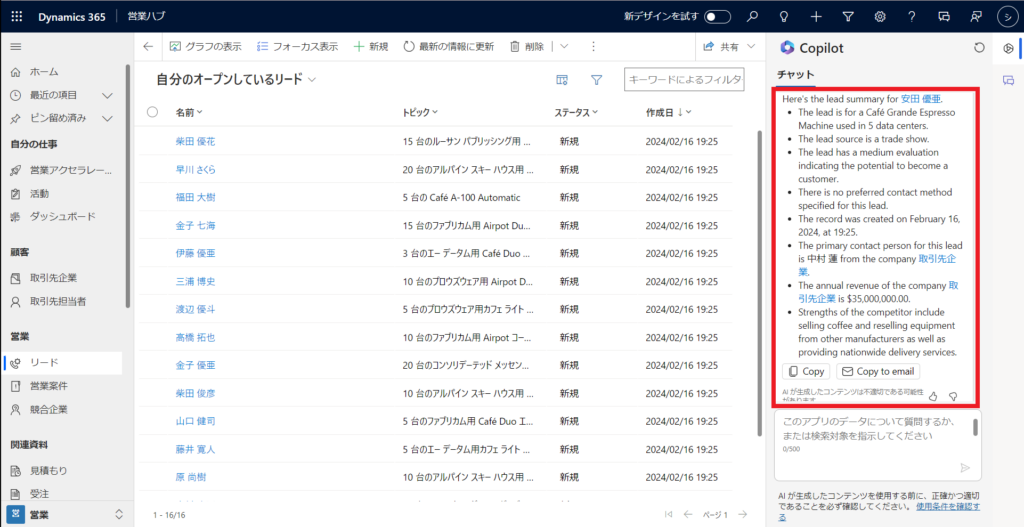Send the Copilot message arrow
Image resolution: width=1024 pixels, height=527 pixels.
point(965,468)
